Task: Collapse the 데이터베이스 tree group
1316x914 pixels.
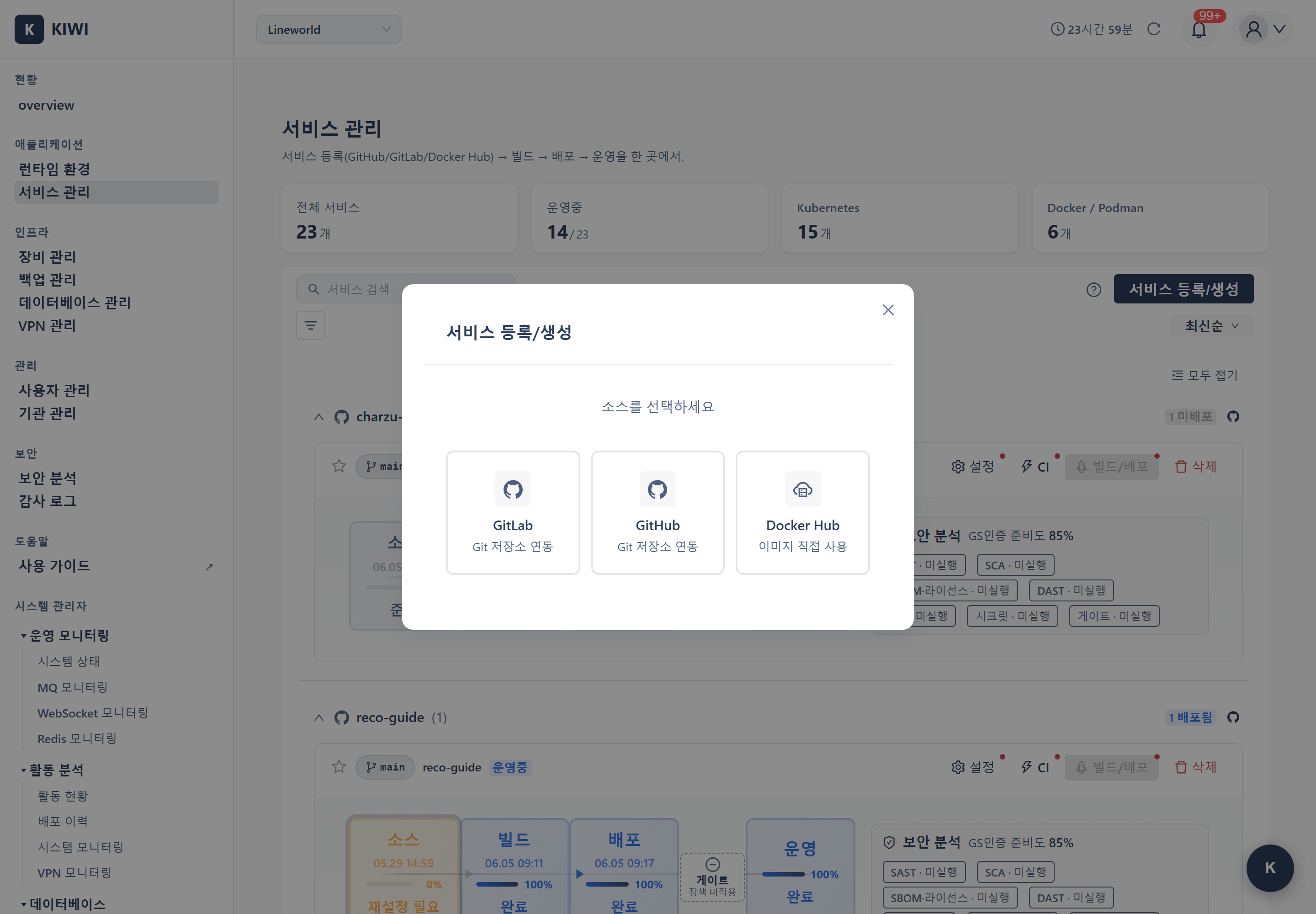Action: (x=23, y=905)
